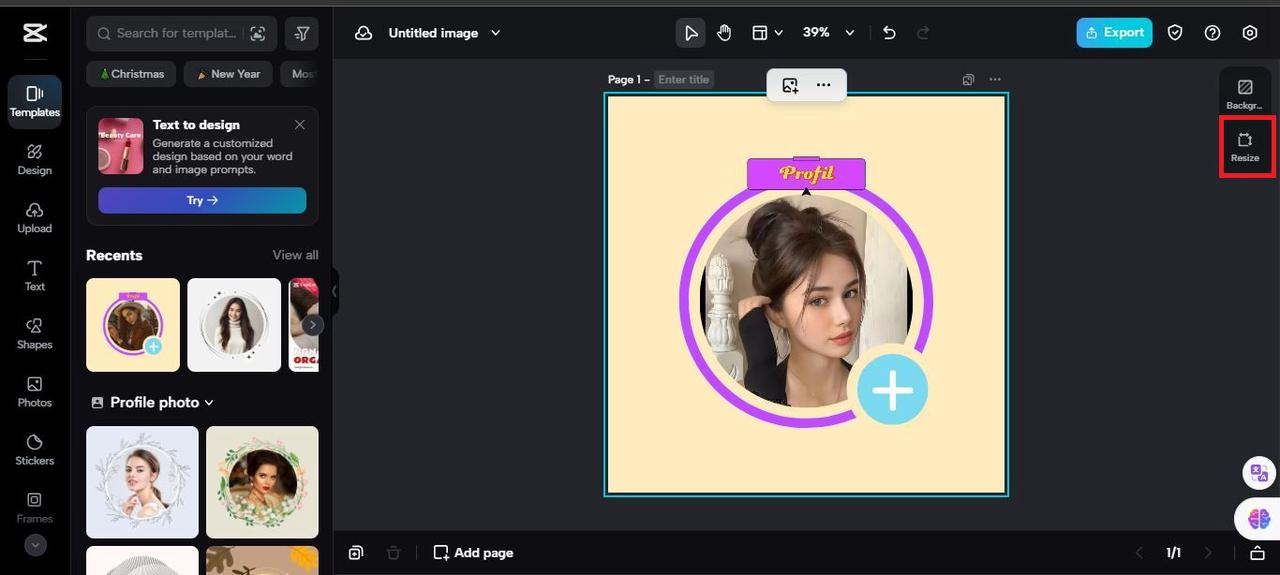Image resolution: width=1280 pixels, height=575 pixels.
Task: Click the undo arrow
Action: (889, 33)
